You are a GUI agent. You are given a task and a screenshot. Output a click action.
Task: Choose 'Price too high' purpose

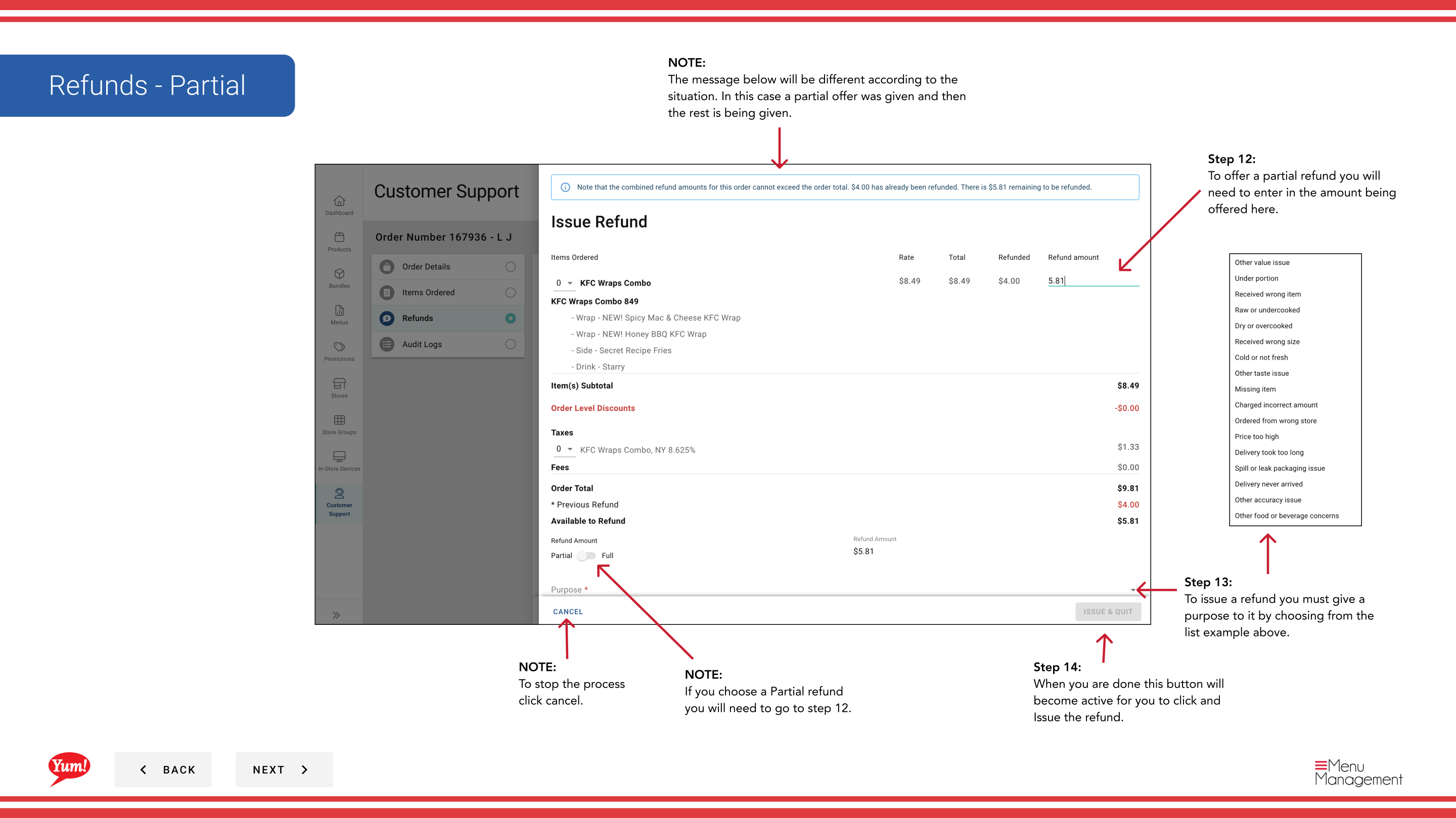tap(1256, 436)
